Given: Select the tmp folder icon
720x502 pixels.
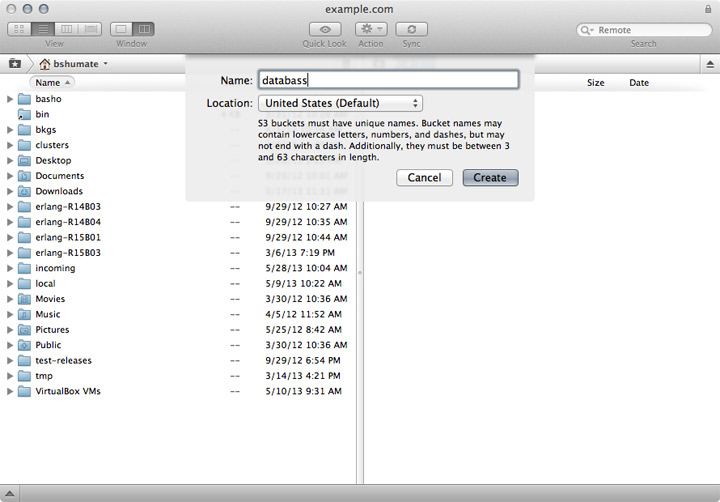Looking at the screenshot, I should click(24, 376).
